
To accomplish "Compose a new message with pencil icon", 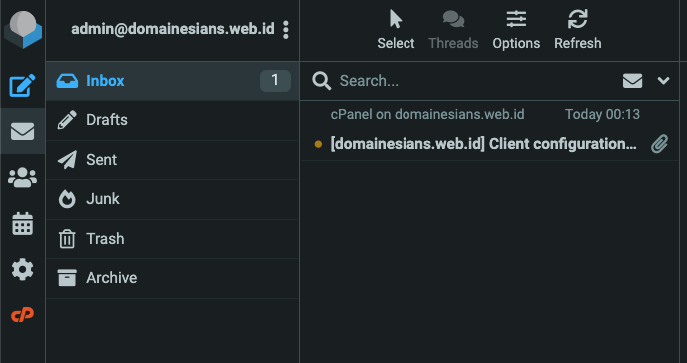I will click(x=22, y=86).
